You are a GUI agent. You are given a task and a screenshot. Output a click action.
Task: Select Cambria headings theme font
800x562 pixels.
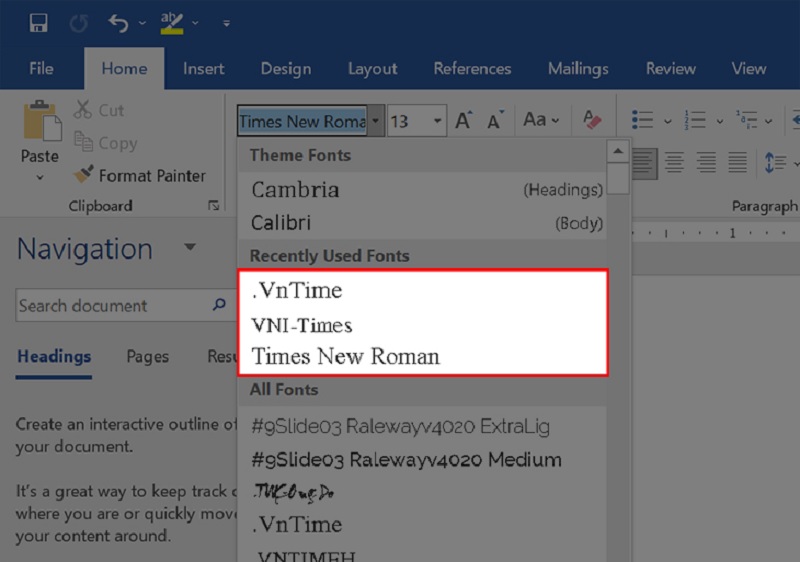click(422, 190)
